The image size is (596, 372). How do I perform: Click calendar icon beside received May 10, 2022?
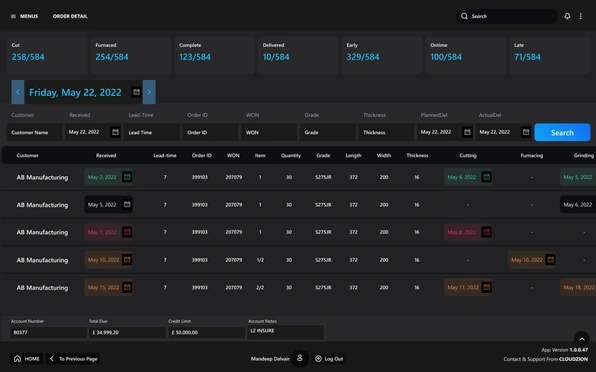(x=127, y=260)
